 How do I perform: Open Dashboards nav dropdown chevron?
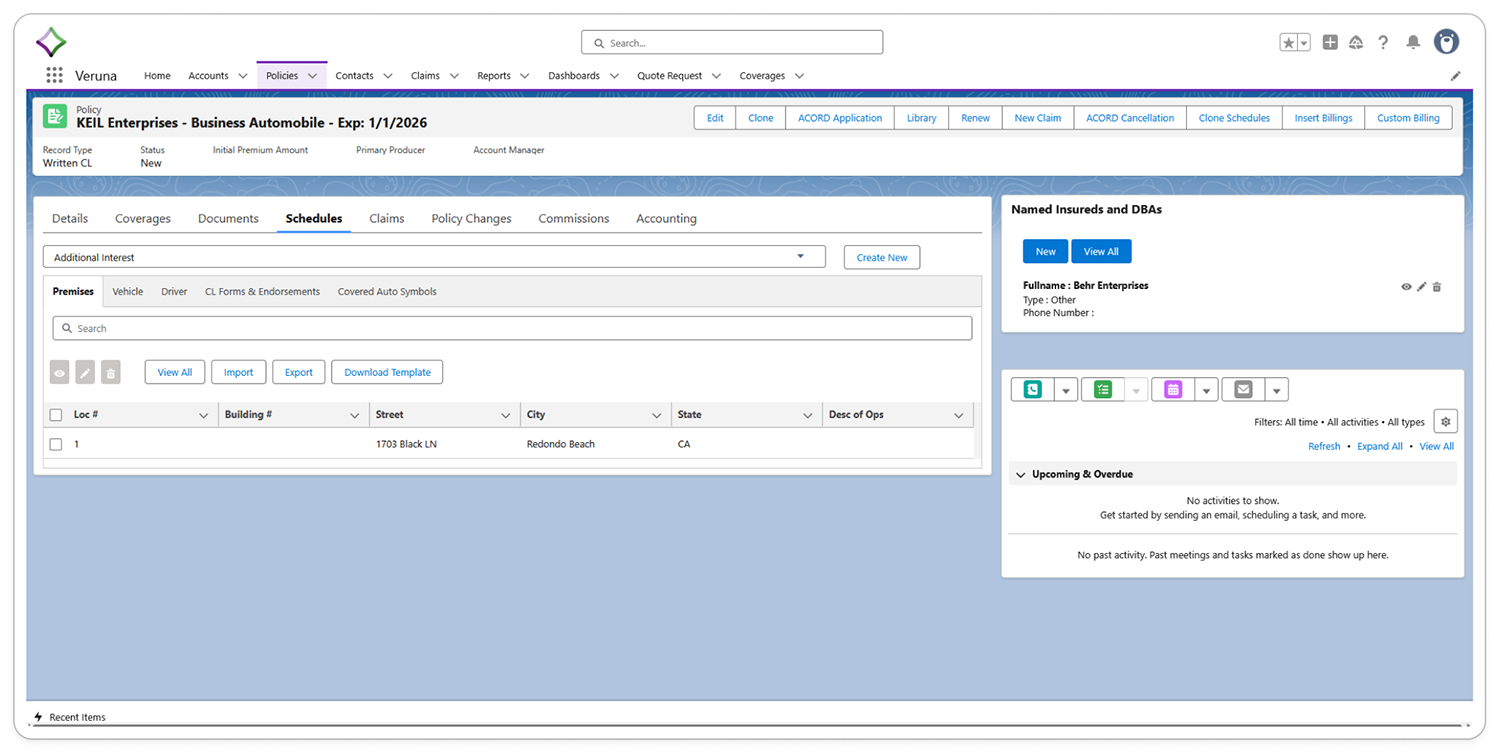point(614,76)
